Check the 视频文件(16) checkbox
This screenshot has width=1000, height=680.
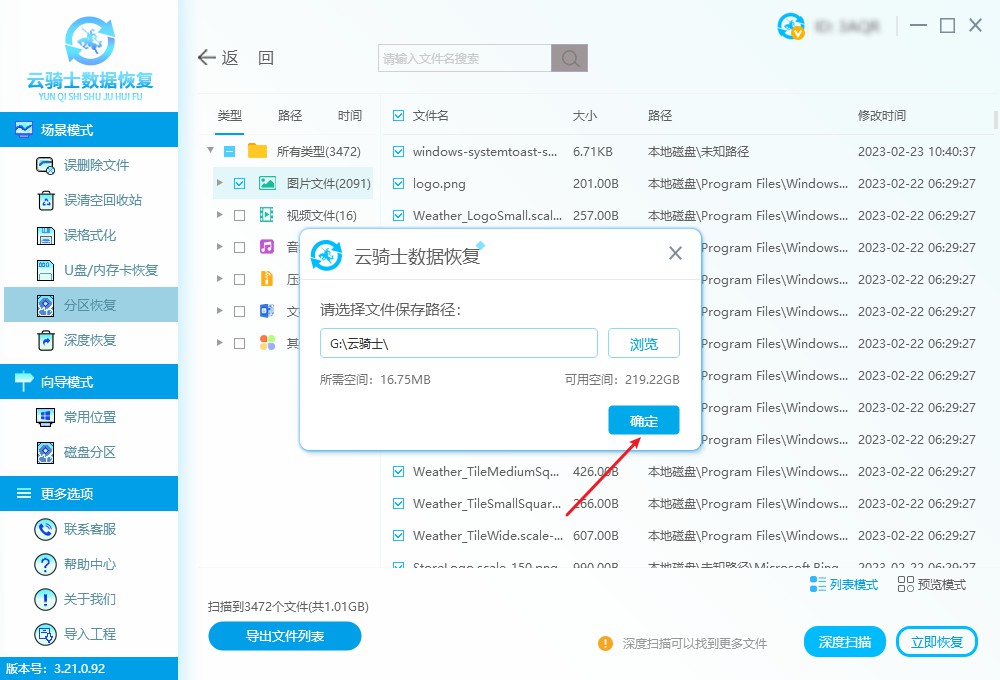pyautogui.click(x=238, y=214)
